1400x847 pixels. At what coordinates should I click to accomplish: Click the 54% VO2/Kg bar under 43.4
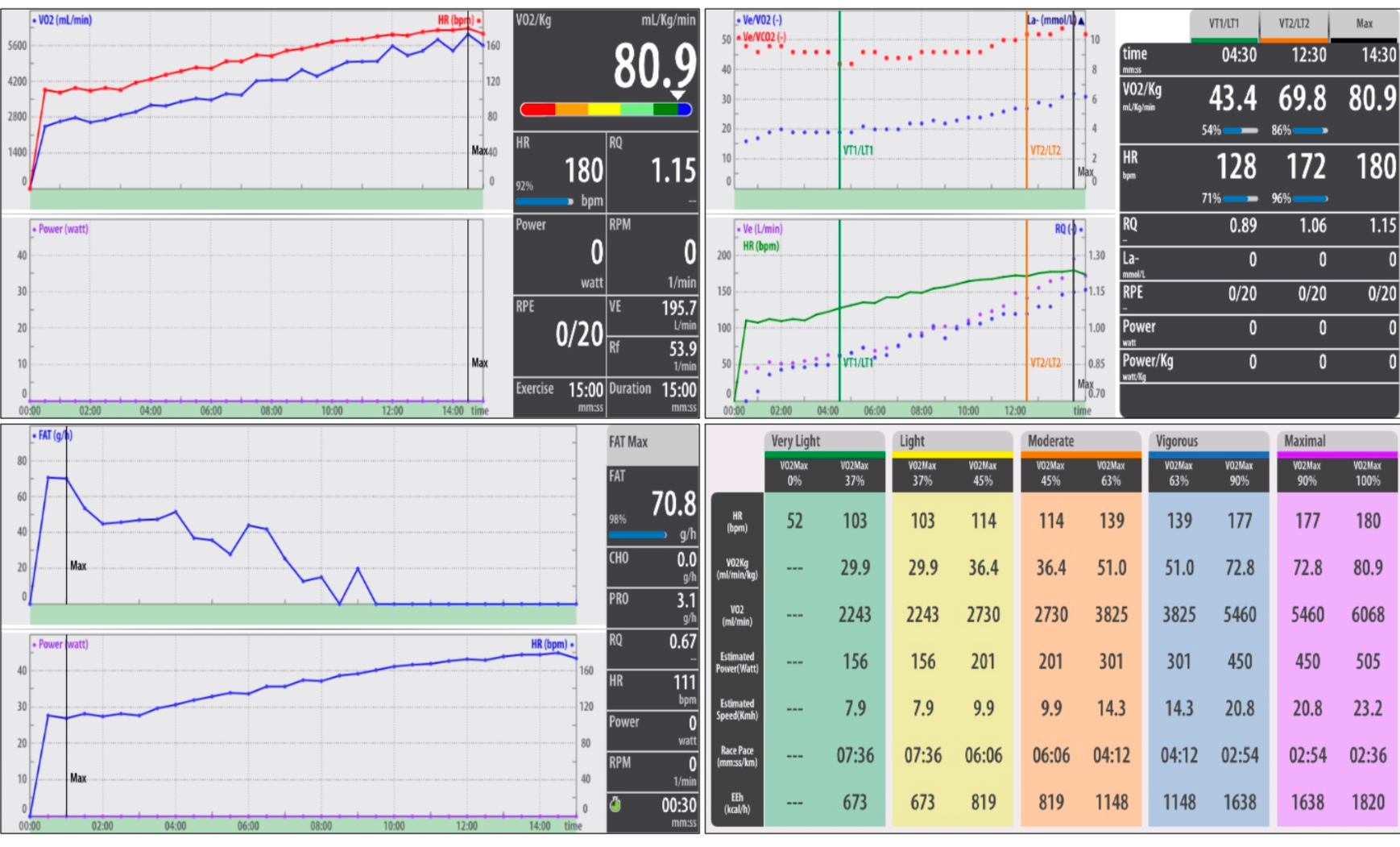coord(1241,131)
